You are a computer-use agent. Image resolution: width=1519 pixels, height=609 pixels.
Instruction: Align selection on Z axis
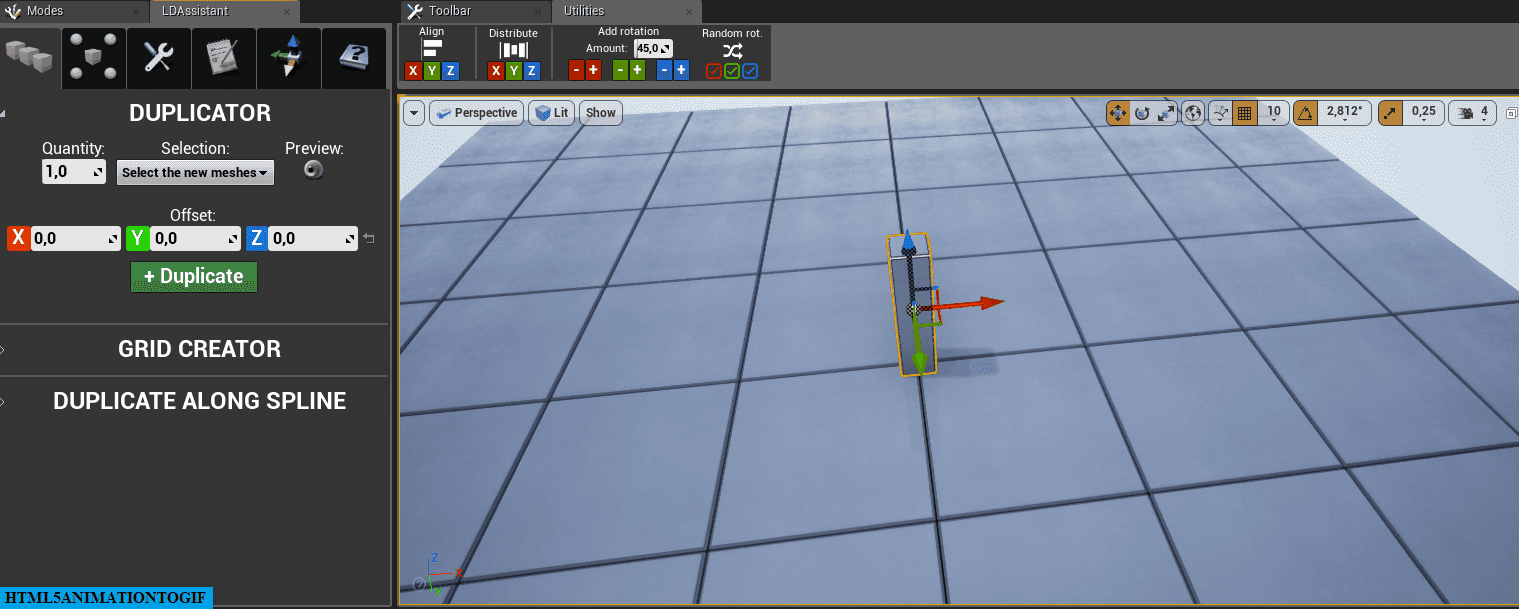[x=450, y=71]
